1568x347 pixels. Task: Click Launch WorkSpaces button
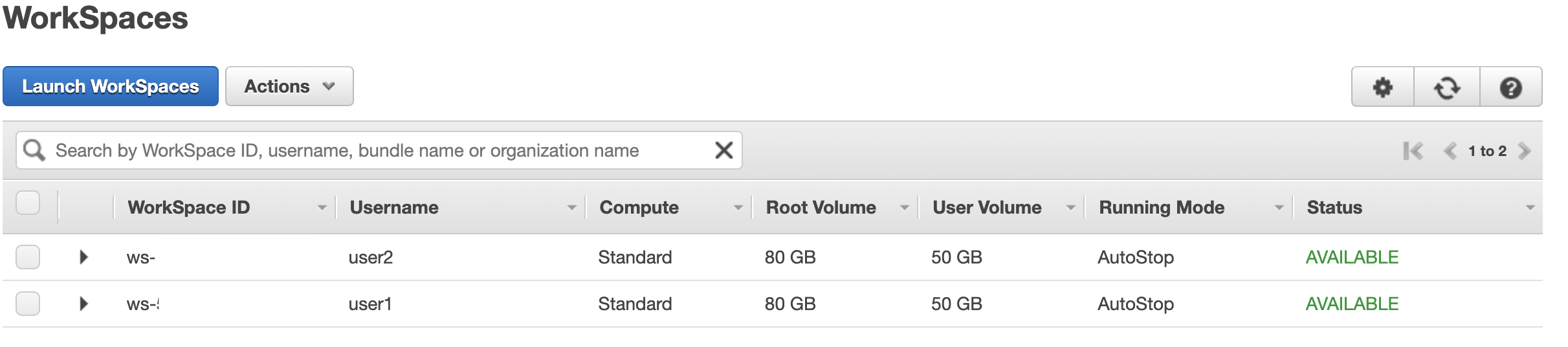click(111, 86)
